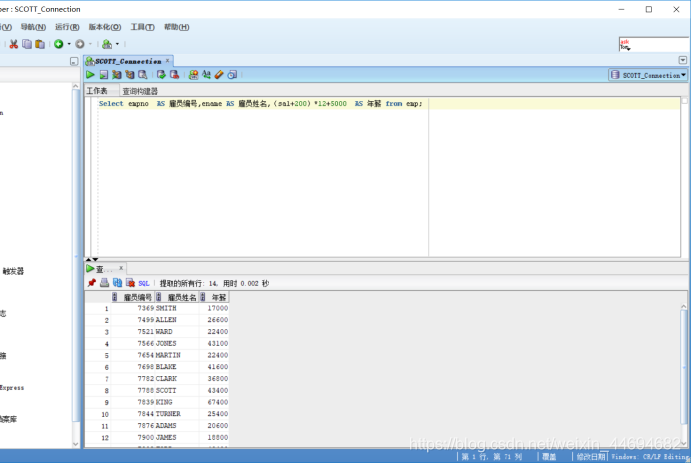Click the Autotrace icon

pos(130,75)
